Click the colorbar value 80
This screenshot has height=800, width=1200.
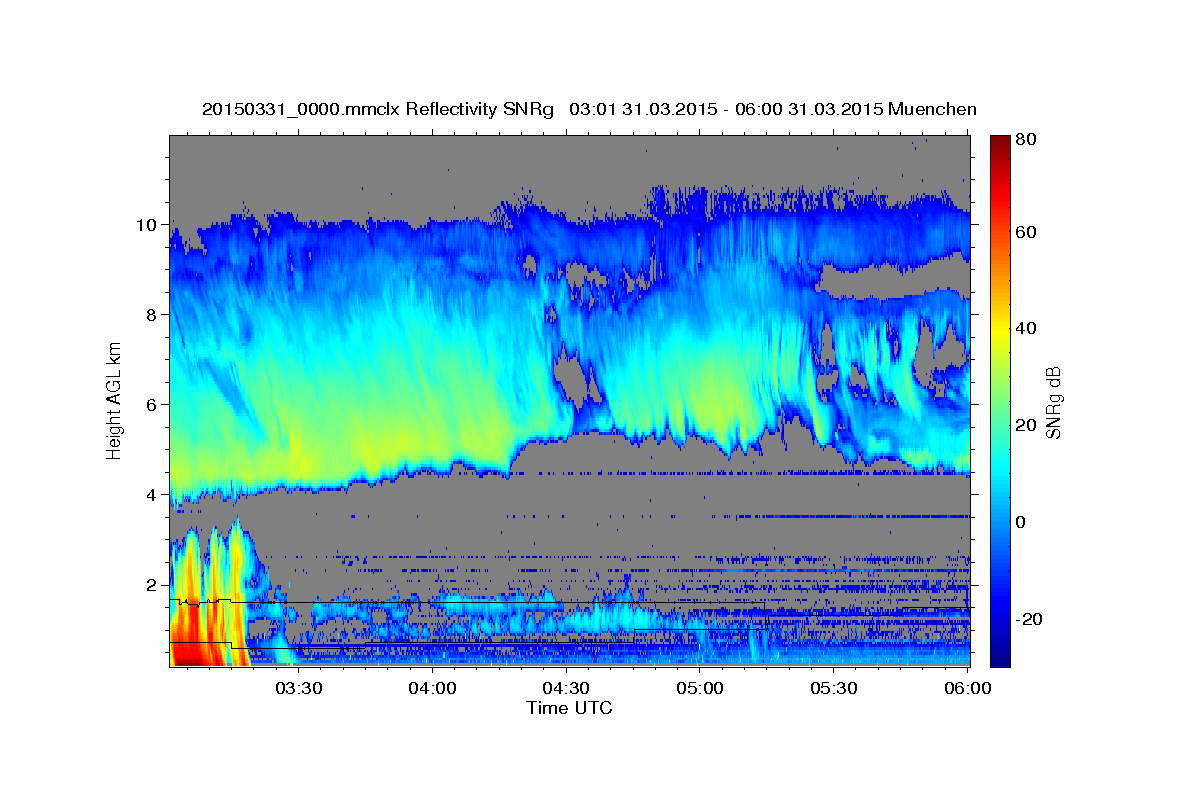[1025, 139]
